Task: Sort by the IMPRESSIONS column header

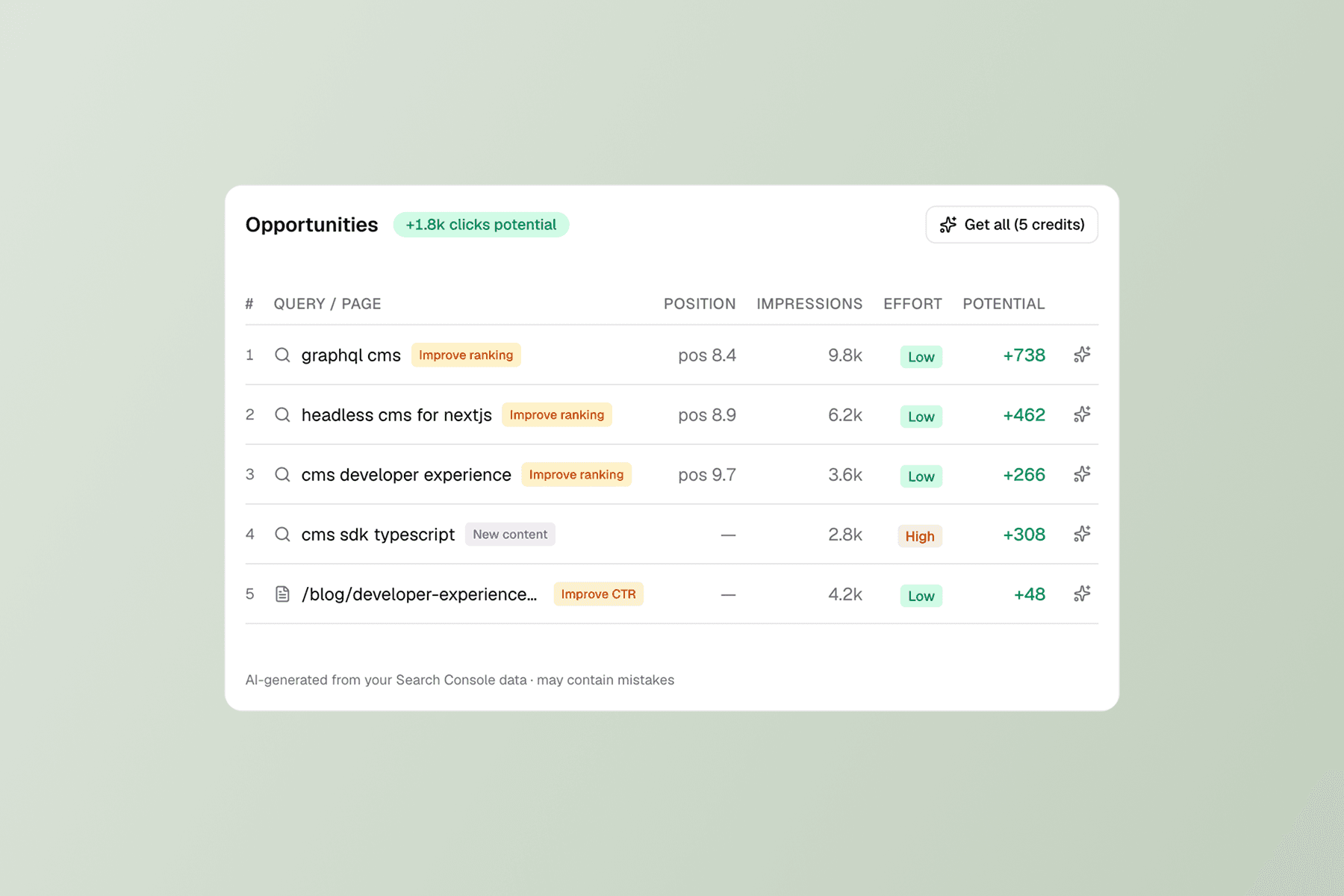Action: pyautogui.click(x=809, y=304)
